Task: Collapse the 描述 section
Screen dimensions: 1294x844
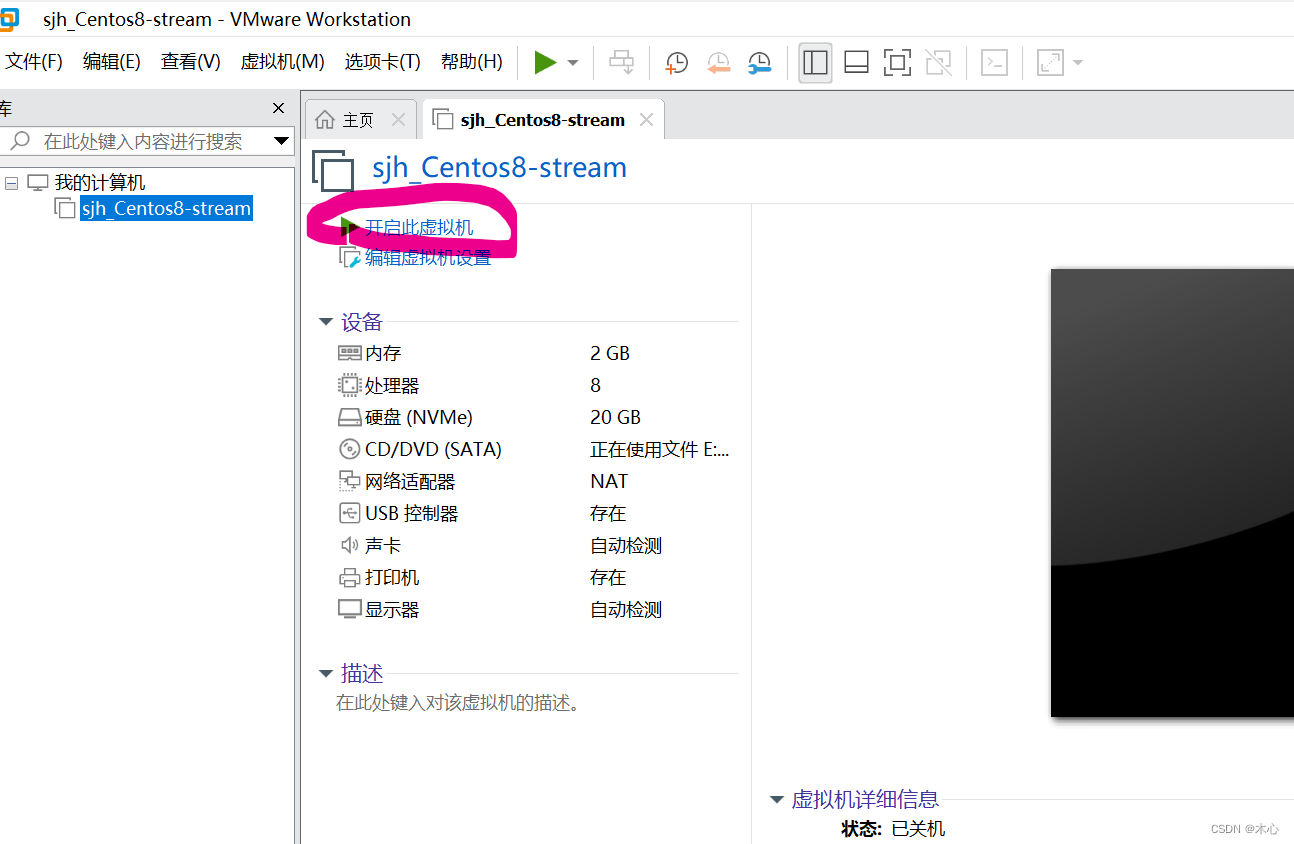Action: (x=325, y=674)
